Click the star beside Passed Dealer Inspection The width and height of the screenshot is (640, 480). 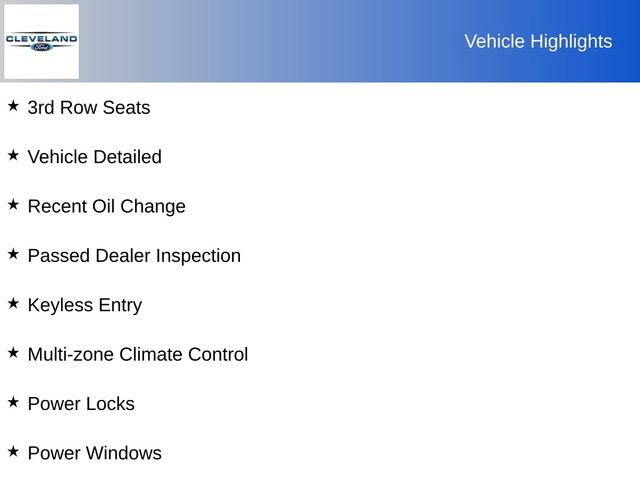coord(13,254)
